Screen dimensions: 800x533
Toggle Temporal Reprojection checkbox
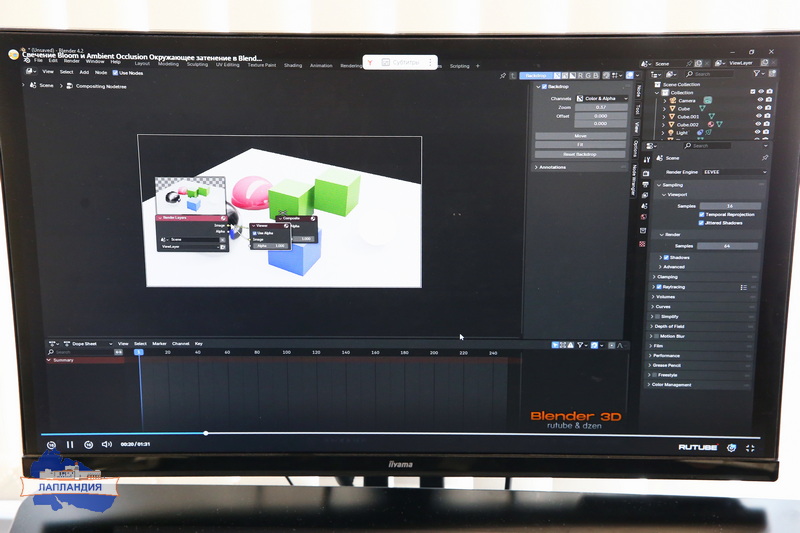pyautogui.click(x=702, y=215)
